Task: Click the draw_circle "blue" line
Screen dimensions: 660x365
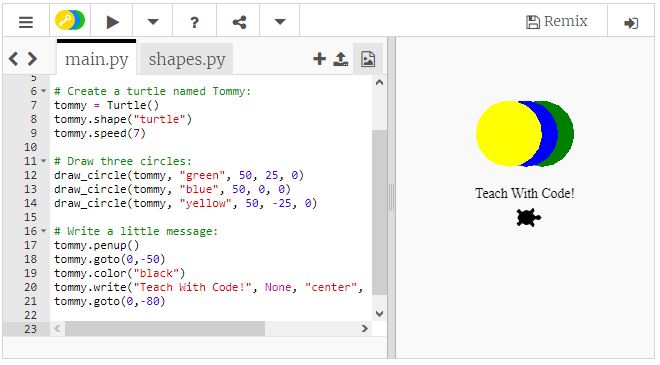Action: tap(172, 189)
